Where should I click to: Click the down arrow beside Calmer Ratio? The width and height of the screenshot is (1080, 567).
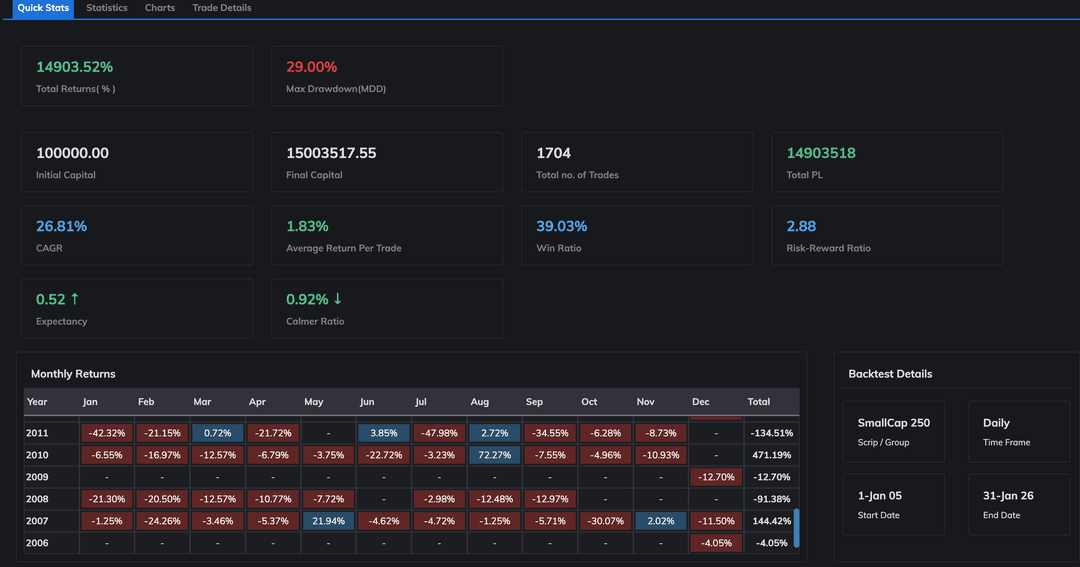point(337,300)
